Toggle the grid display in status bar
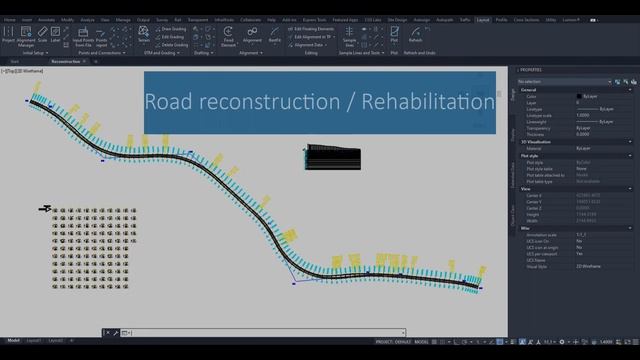Screen dimensions: 640x360 (434, 342)
